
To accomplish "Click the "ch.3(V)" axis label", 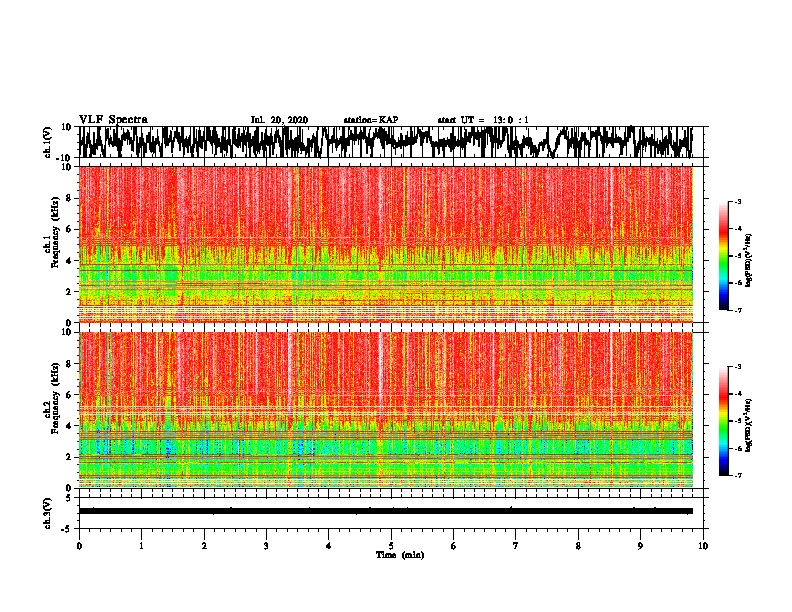I will [48, 513].
